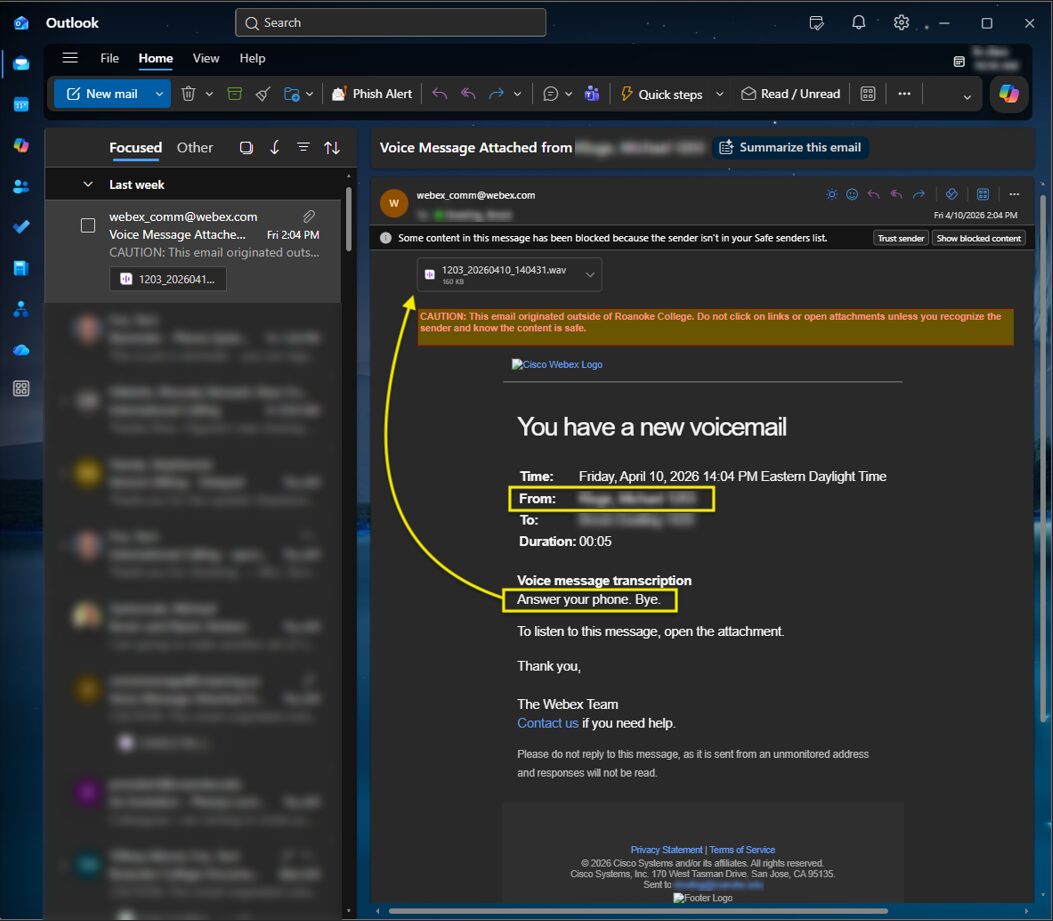Click the Delete trash can icon
The height and width of the screenshot is (921, 1053).
point(188,94)
